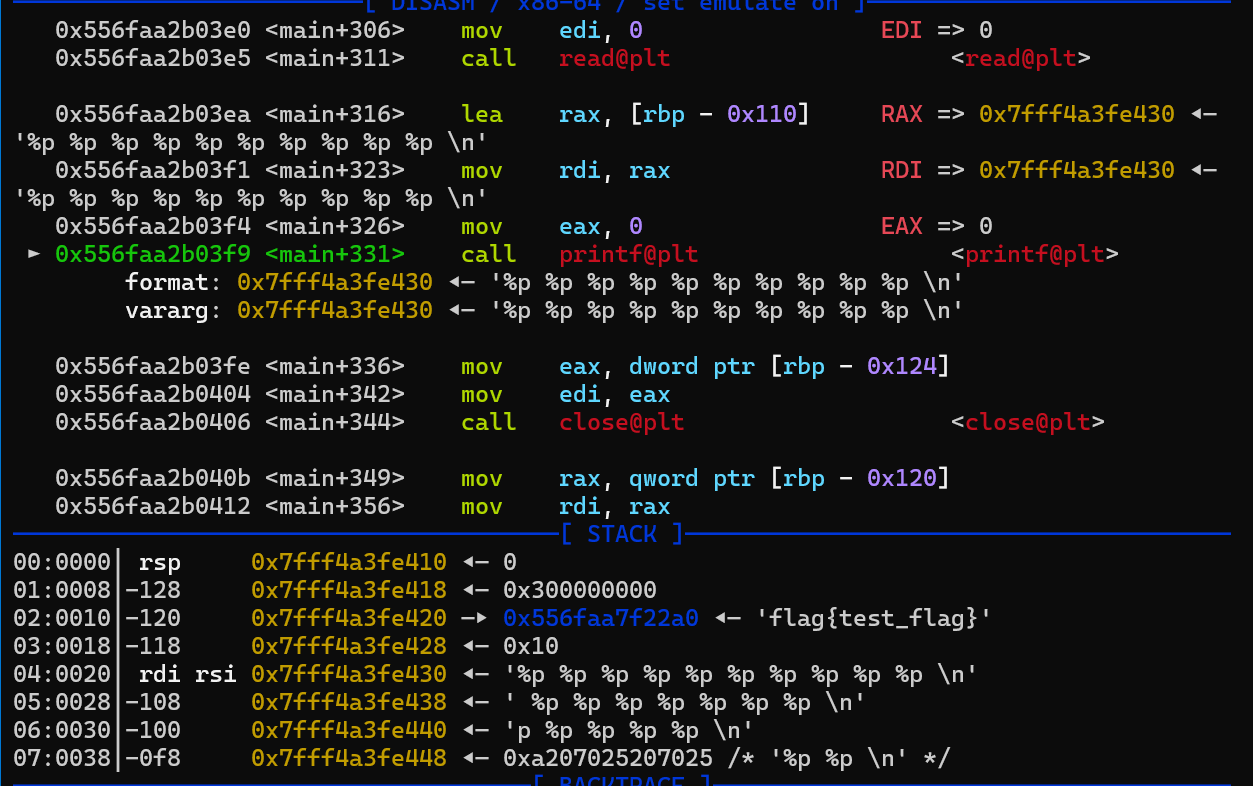Click the red read@plt call operand

(x=614, y=58)
